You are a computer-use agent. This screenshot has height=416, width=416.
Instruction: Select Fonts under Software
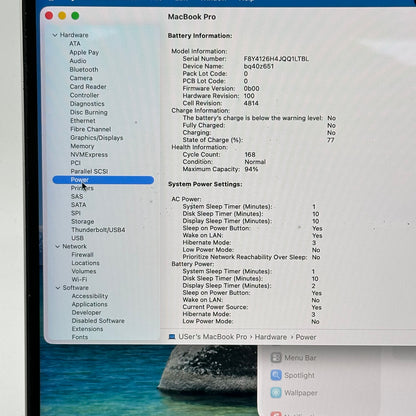coord(80,337)
